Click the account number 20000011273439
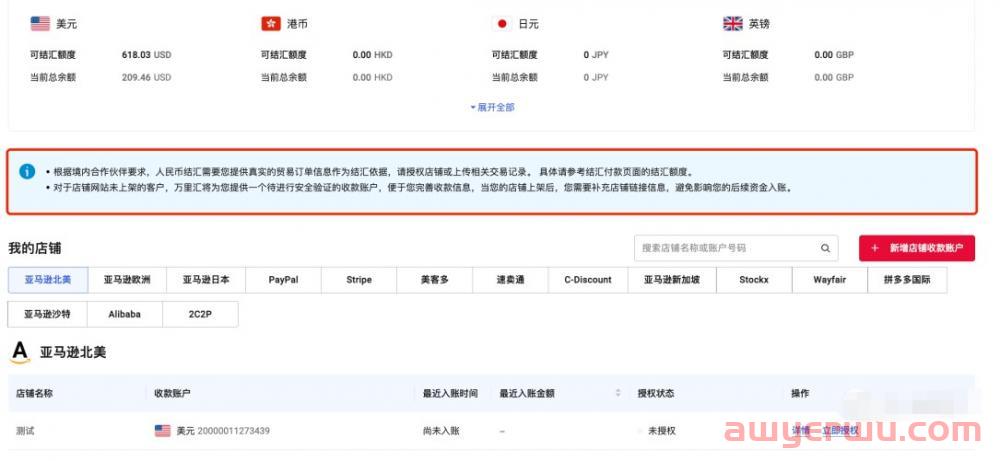Viewport: 1000px width, 461px height. tap(233, 431)
